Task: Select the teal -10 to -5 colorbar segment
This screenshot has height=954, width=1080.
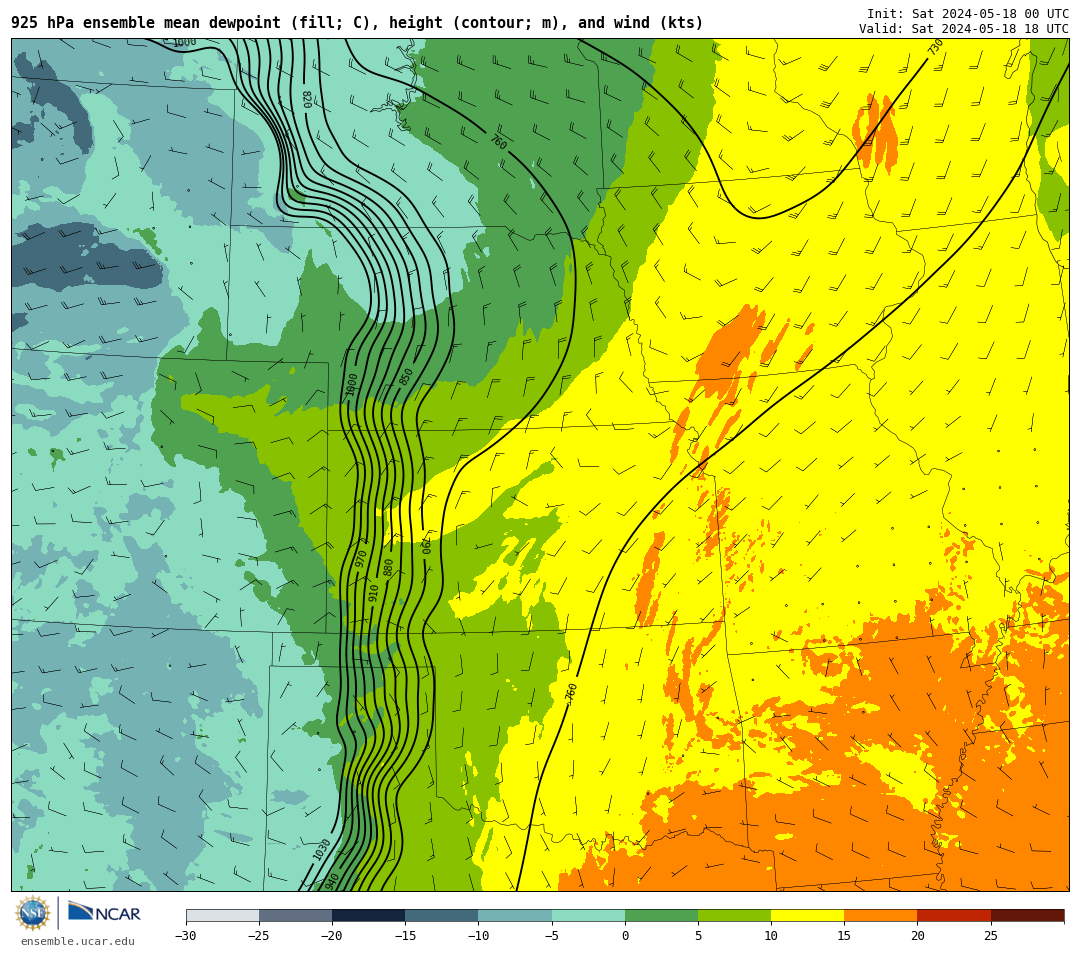Action: tap(515, 915)
